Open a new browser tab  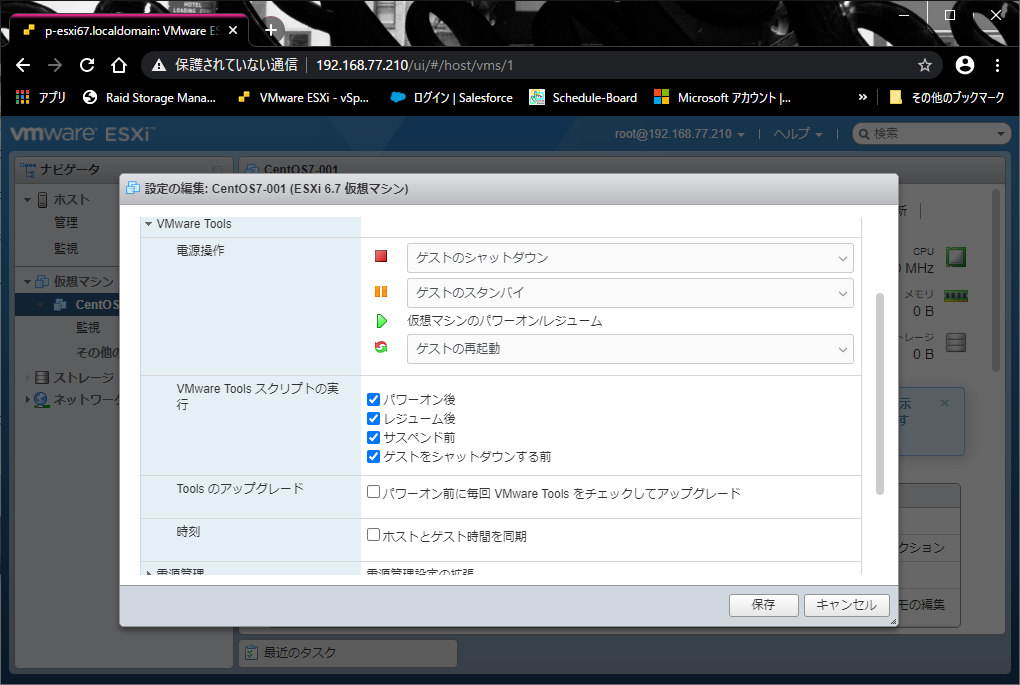pos(271,30)
